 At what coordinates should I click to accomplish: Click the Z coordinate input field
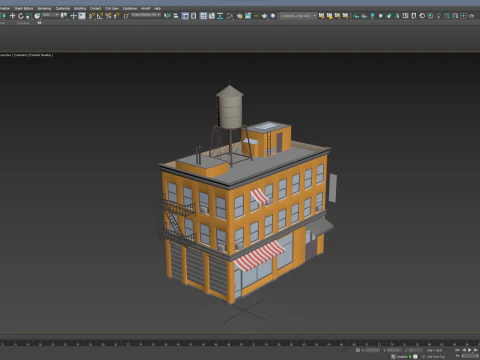pos(415,350)
